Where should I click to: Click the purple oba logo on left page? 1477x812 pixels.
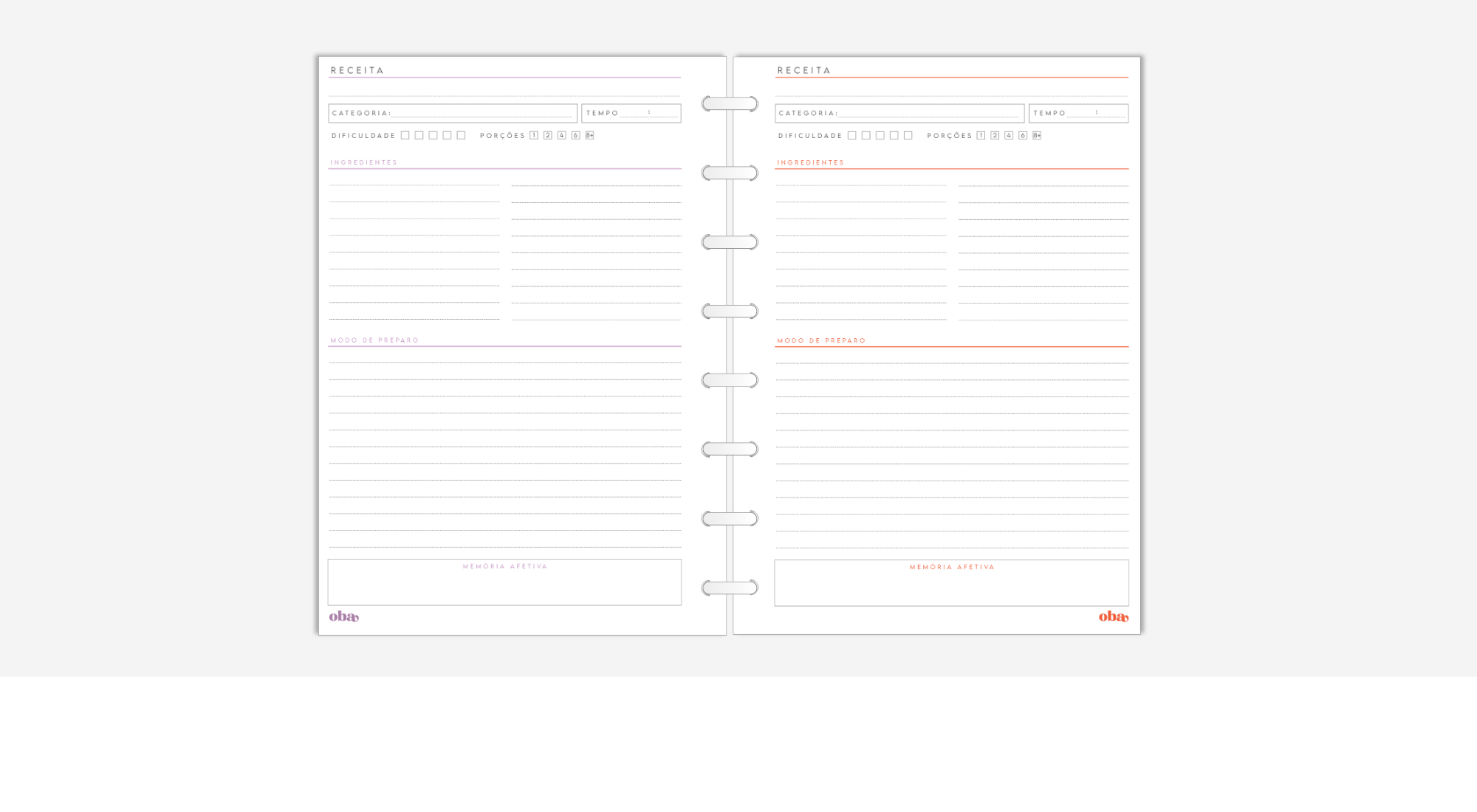pyautogui.click(x=343, y=616)
